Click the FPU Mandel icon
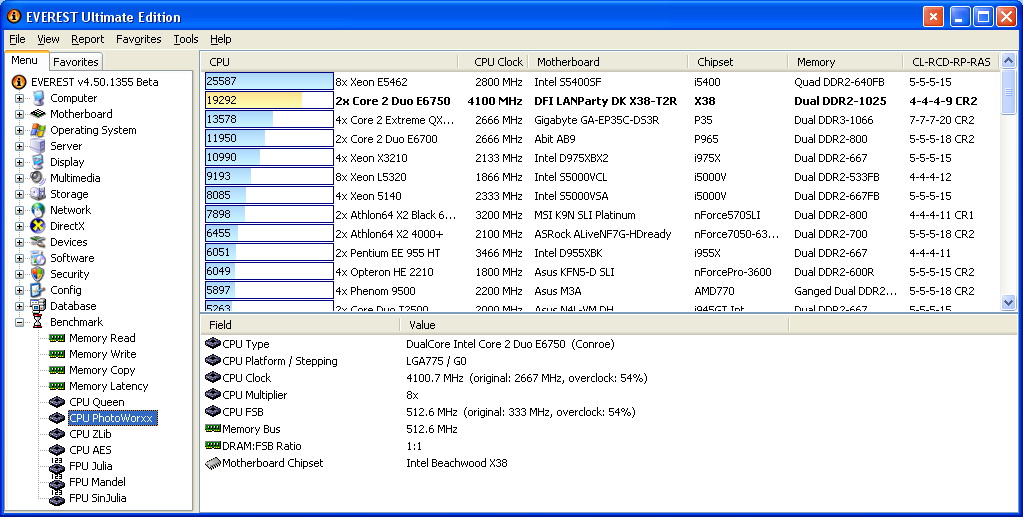1023x517 pixels. pos(57,482)
